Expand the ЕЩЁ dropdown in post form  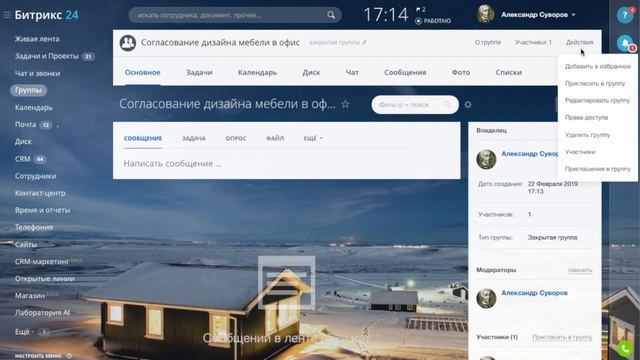point(313,138)
